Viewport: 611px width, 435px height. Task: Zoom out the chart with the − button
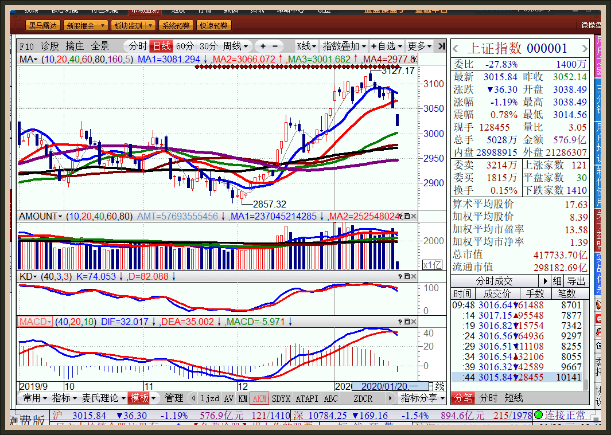[275, 46]
